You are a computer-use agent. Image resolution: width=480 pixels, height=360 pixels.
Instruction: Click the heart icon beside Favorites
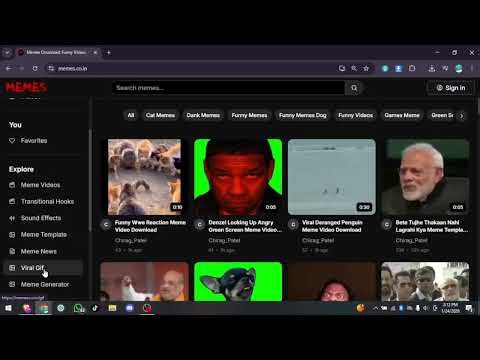point(12,141)
